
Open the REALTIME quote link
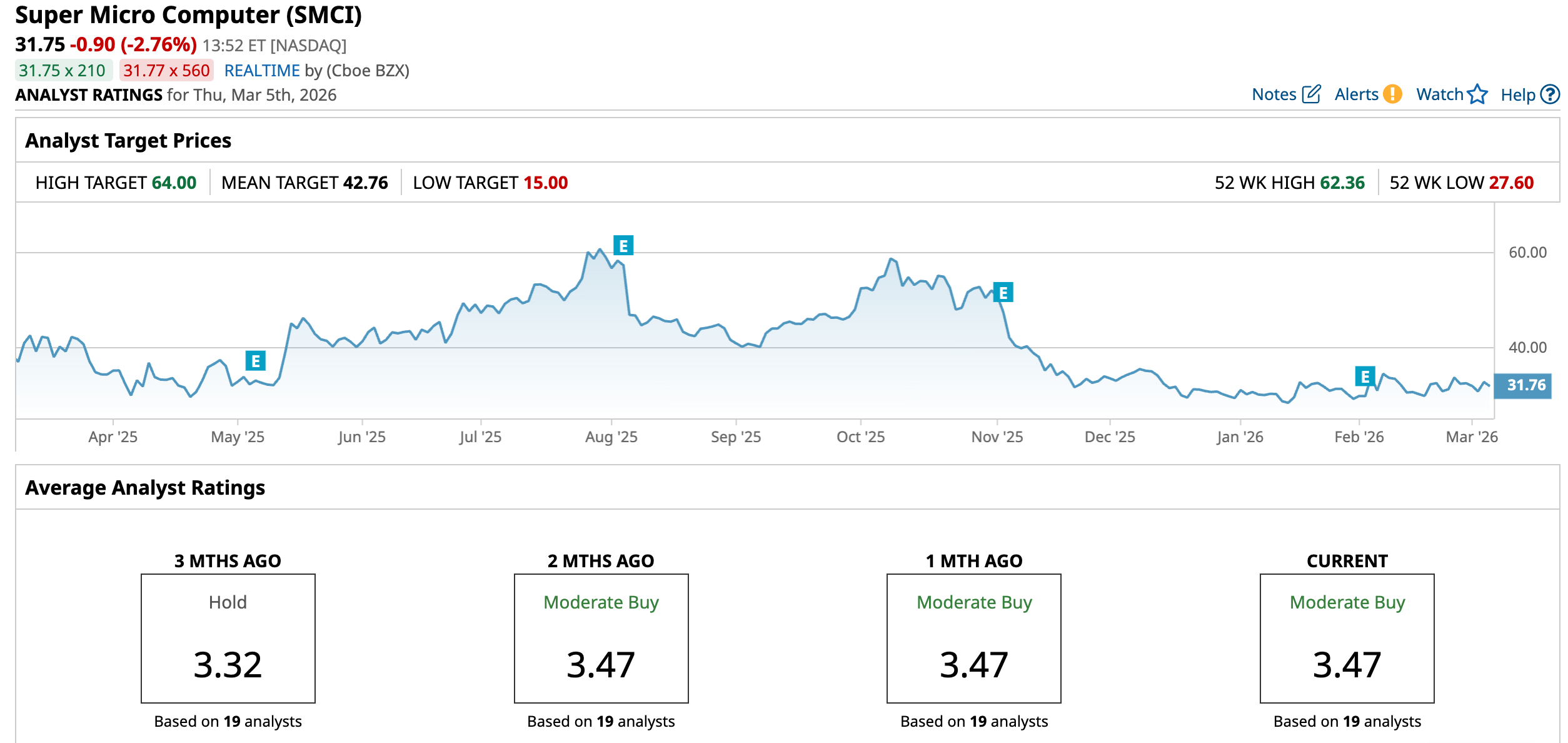(262, 71)
